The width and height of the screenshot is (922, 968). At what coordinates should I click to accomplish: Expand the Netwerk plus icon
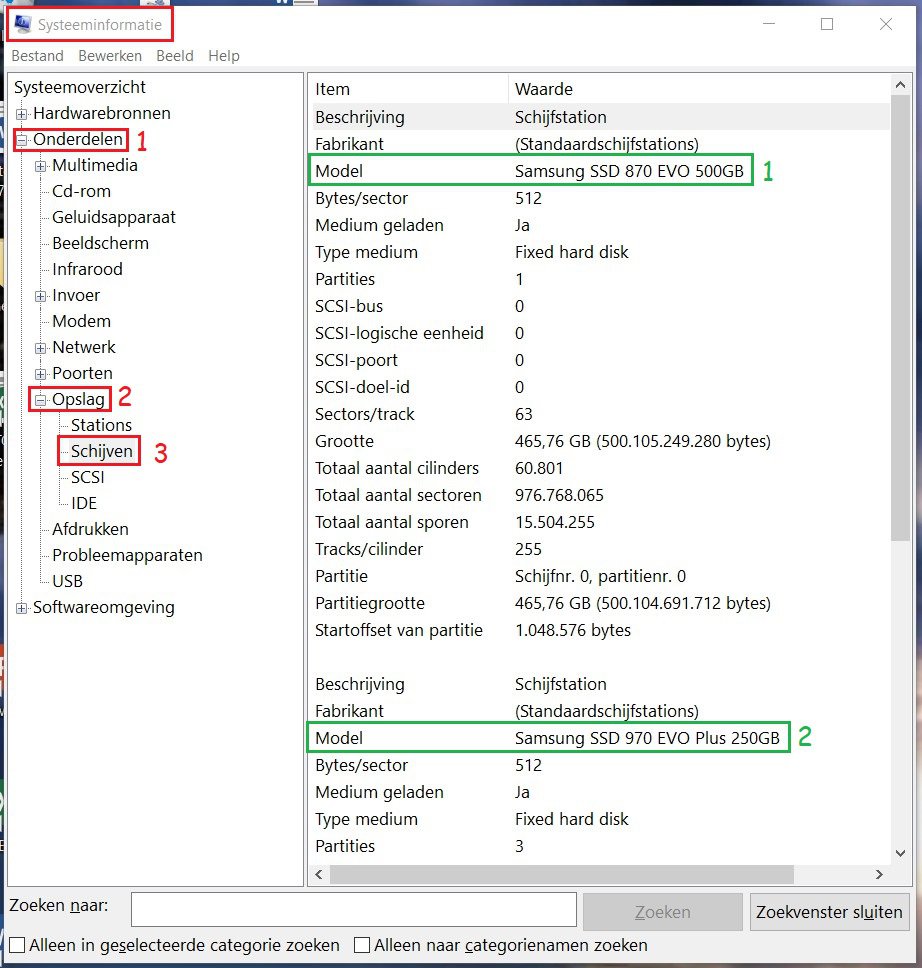pyautogui.click(x=41, y=348)
